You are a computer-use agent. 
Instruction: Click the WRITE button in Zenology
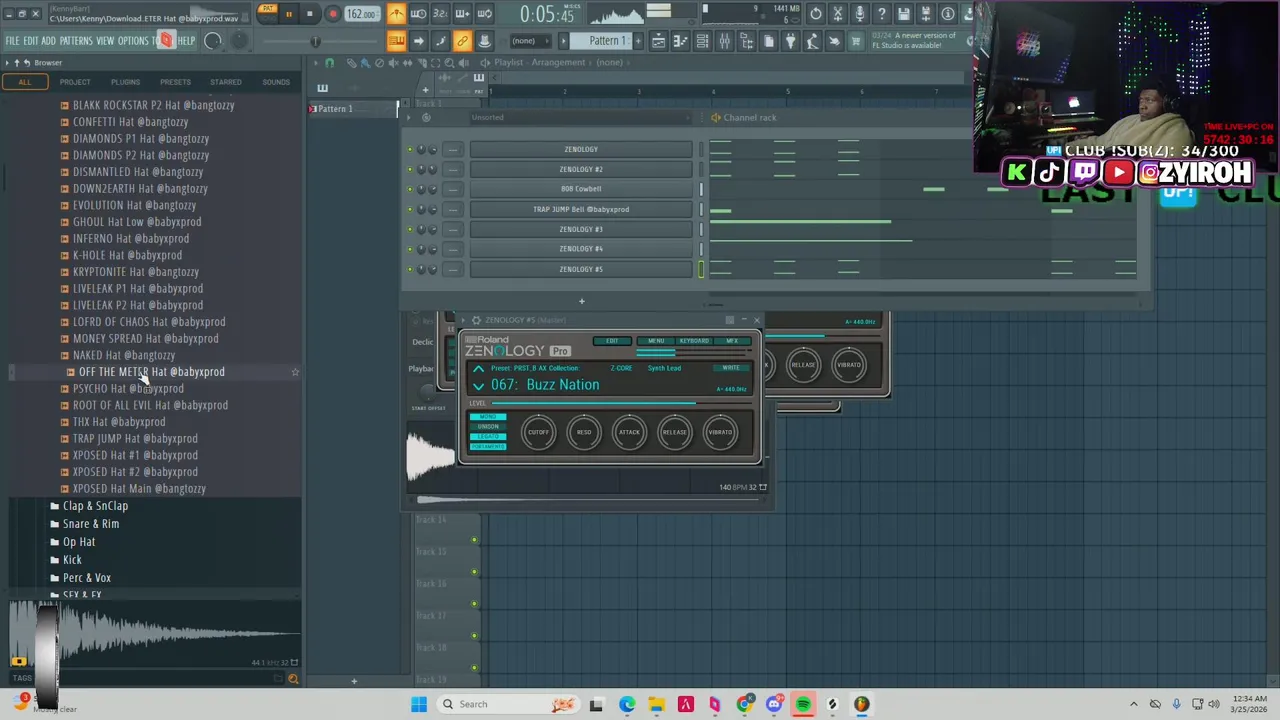pos(731,368)
